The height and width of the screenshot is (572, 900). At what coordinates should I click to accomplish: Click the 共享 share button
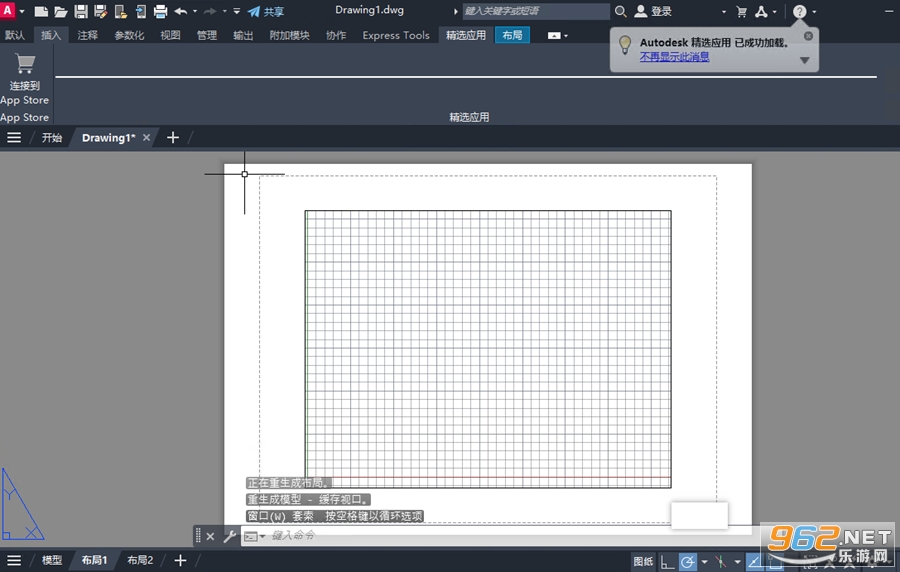point(266,11)
